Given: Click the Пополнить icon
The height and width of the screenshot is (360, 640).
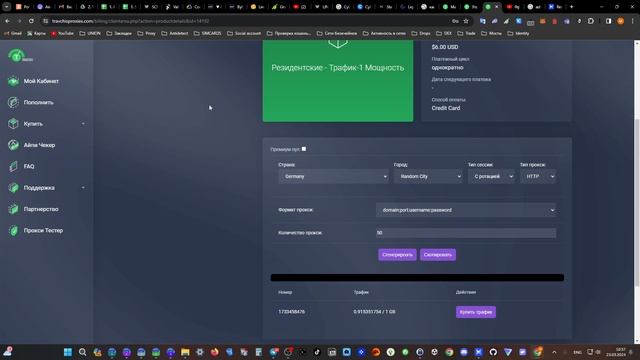Looking at the screenshot, I should pyautogui.click(x=13, y=102).
